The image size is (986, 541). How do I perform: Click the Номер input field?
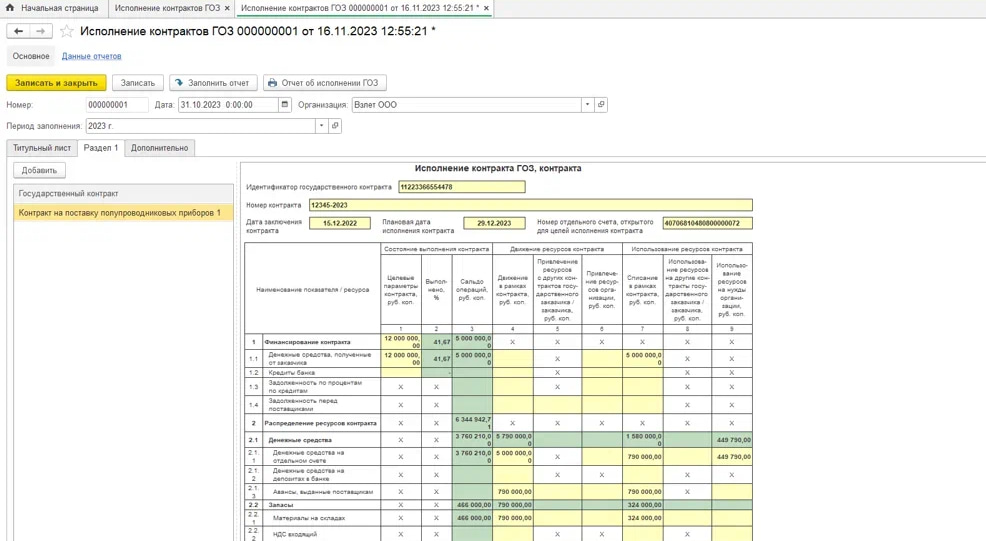pyautogui.click(x=117, y=105)
